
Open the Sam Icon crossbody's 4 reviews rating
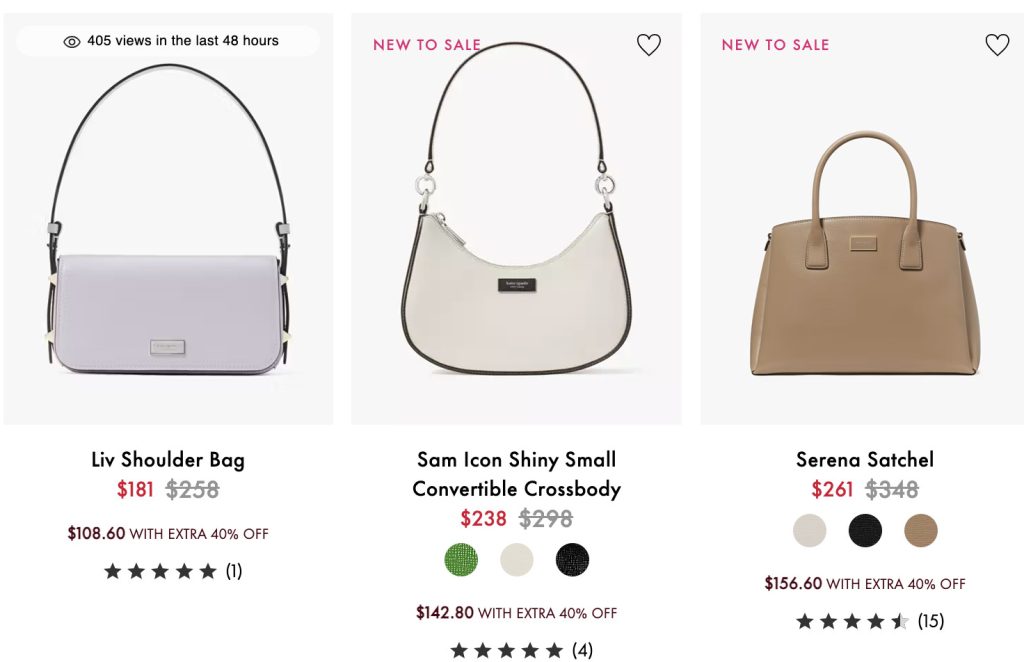pos(520,651)
